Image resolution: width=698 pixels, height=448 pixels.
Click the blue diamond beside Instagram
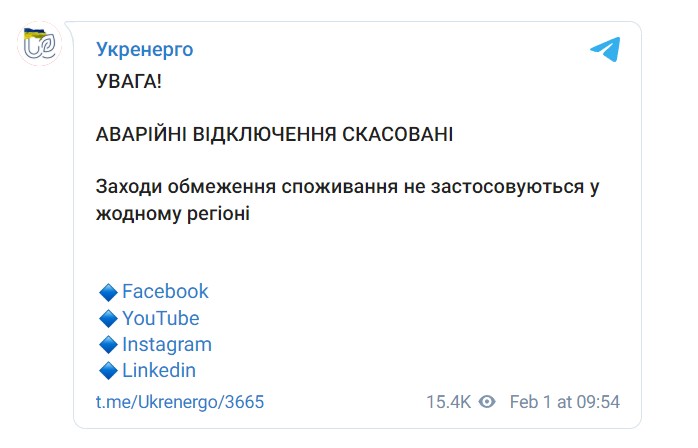pos(109,345)
